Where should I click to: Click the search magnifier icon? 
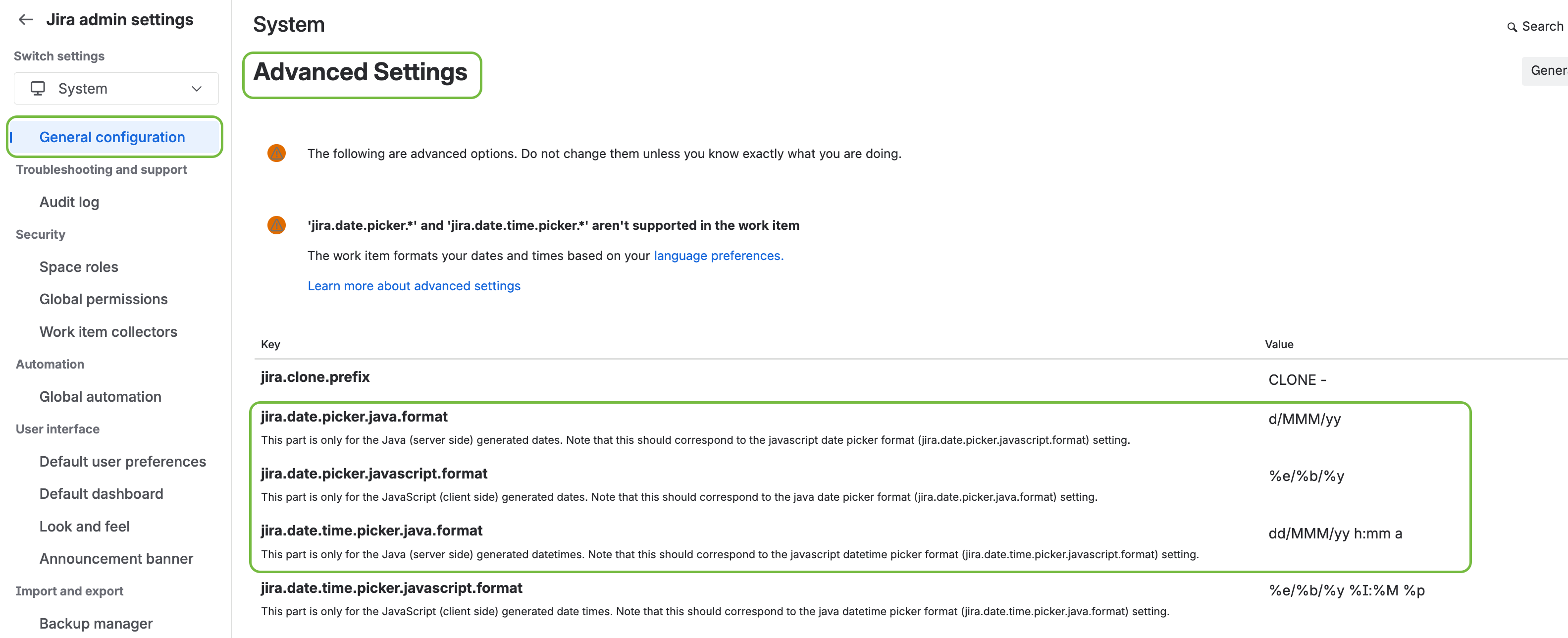coord(1512,27)
